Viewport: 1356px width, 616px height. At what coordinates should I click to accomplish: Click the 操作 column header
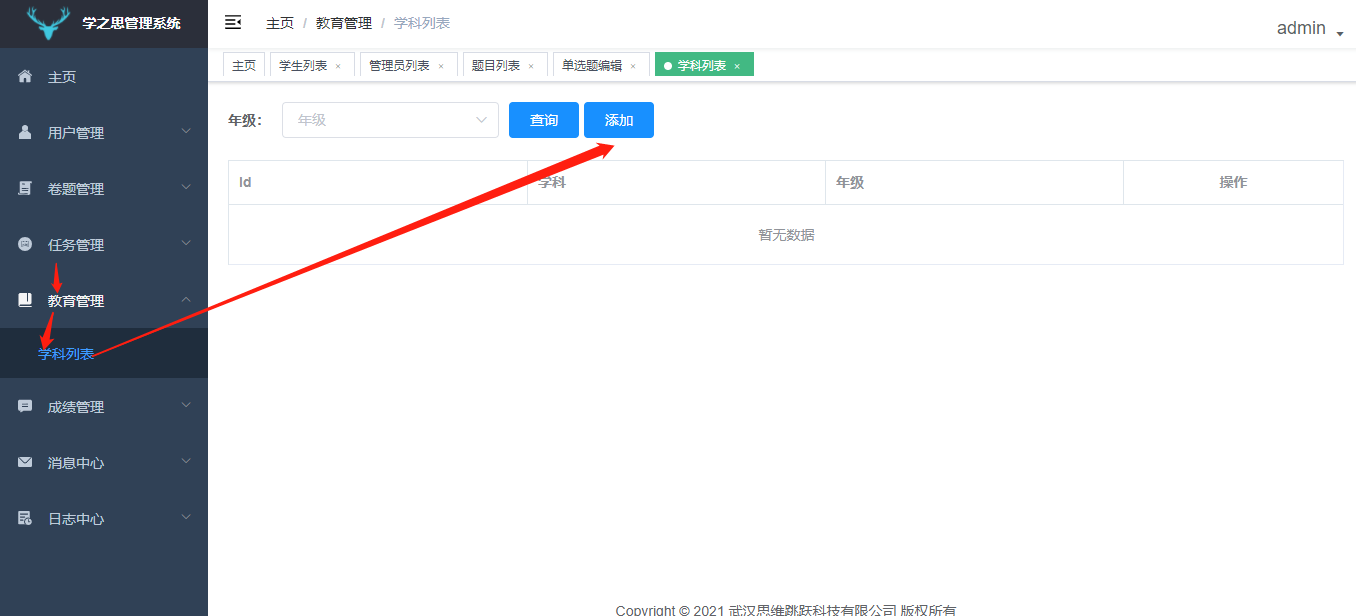click(x=1233, y=182)
